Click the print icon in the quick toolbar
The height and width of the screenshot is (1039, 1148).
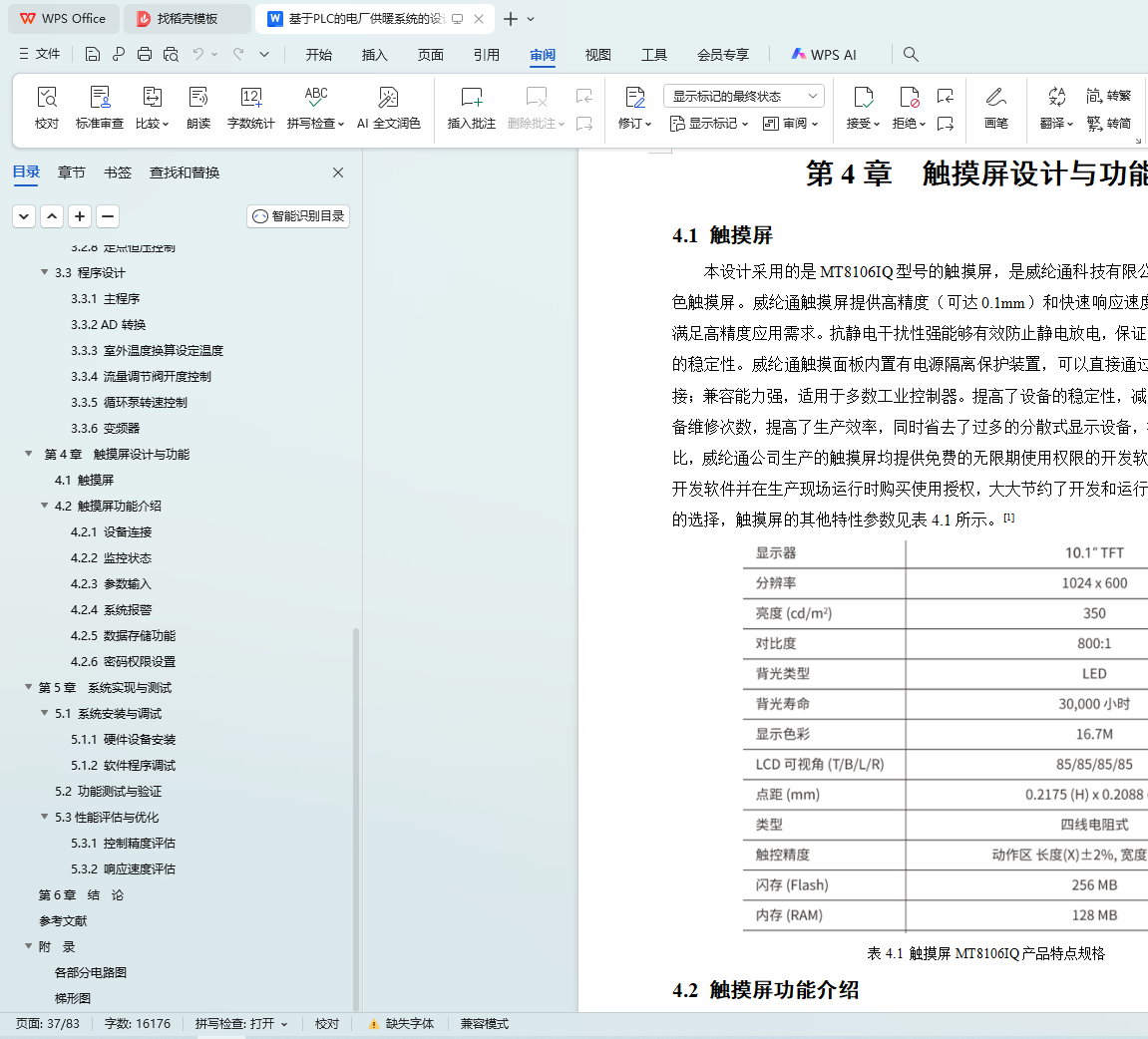click(x=145, y=54)
